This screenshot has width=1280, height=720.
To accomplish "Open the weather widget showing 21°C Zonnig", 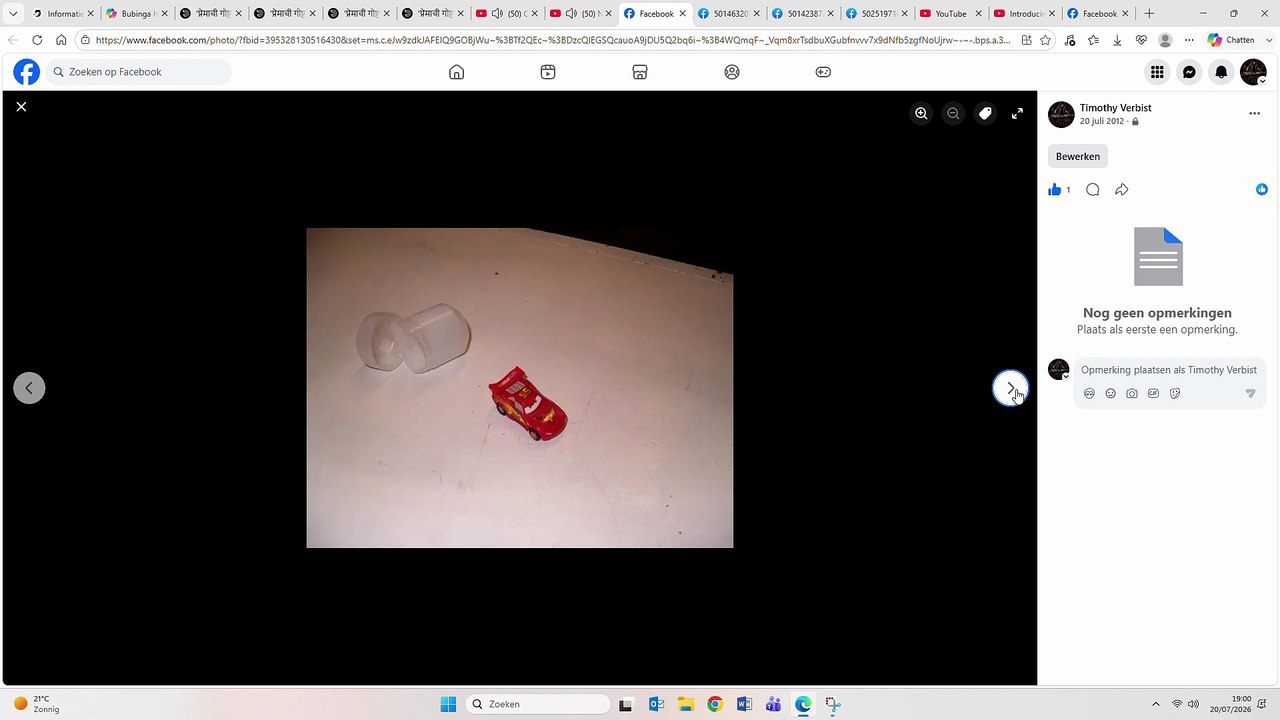I will [36, 704].
